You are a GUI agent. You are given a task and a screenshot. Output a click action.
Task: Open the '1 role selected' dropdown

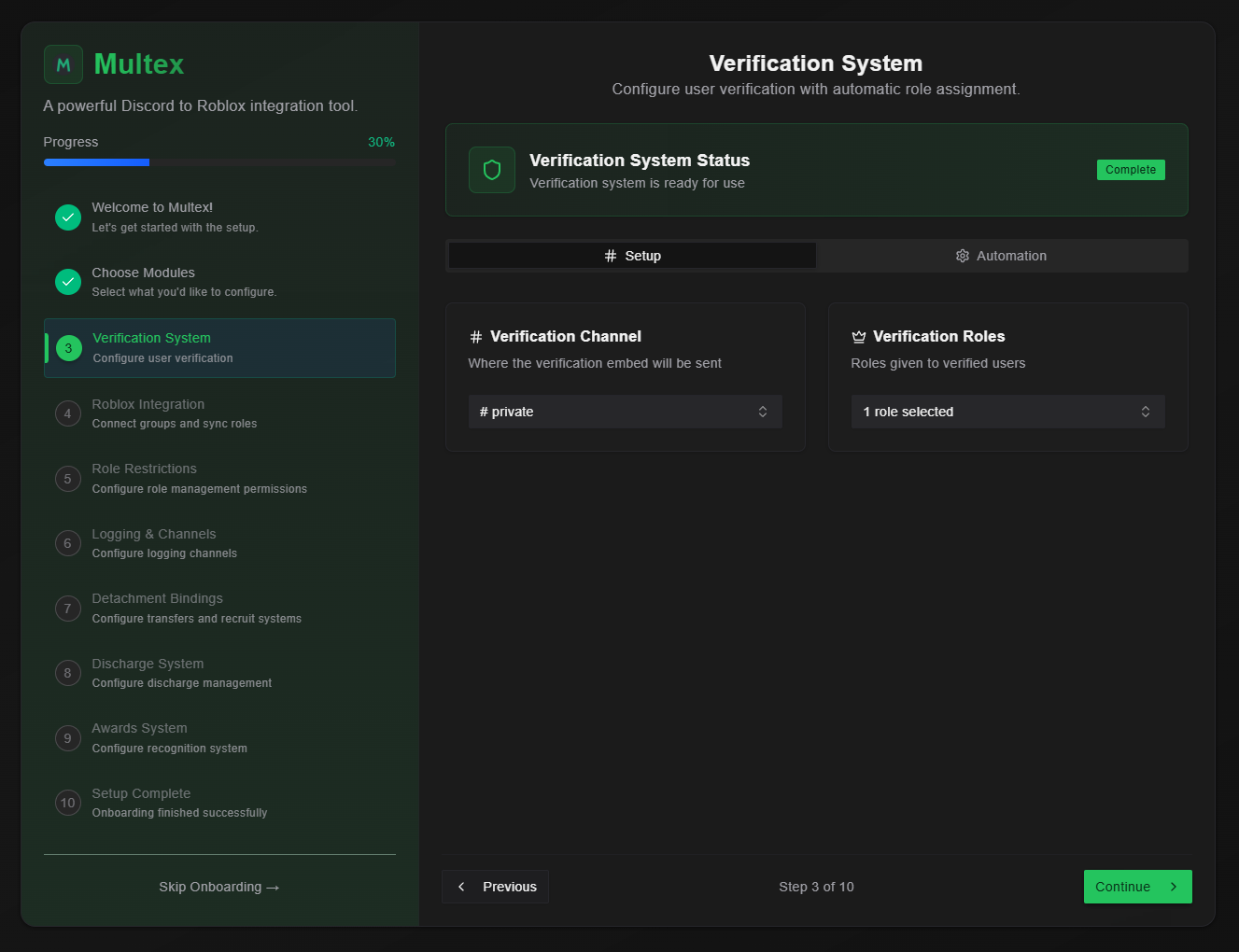(1008, 412)
